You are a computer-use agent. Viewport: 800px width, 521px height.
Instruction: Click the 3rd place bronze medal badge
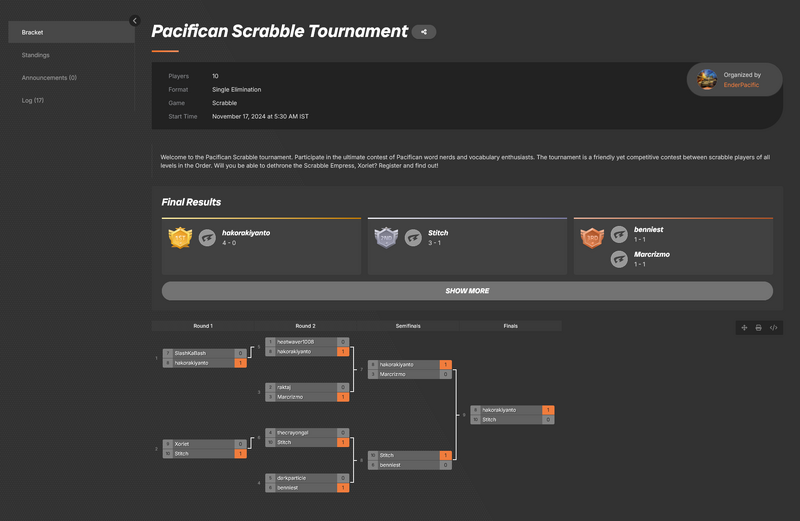(592, 237)
